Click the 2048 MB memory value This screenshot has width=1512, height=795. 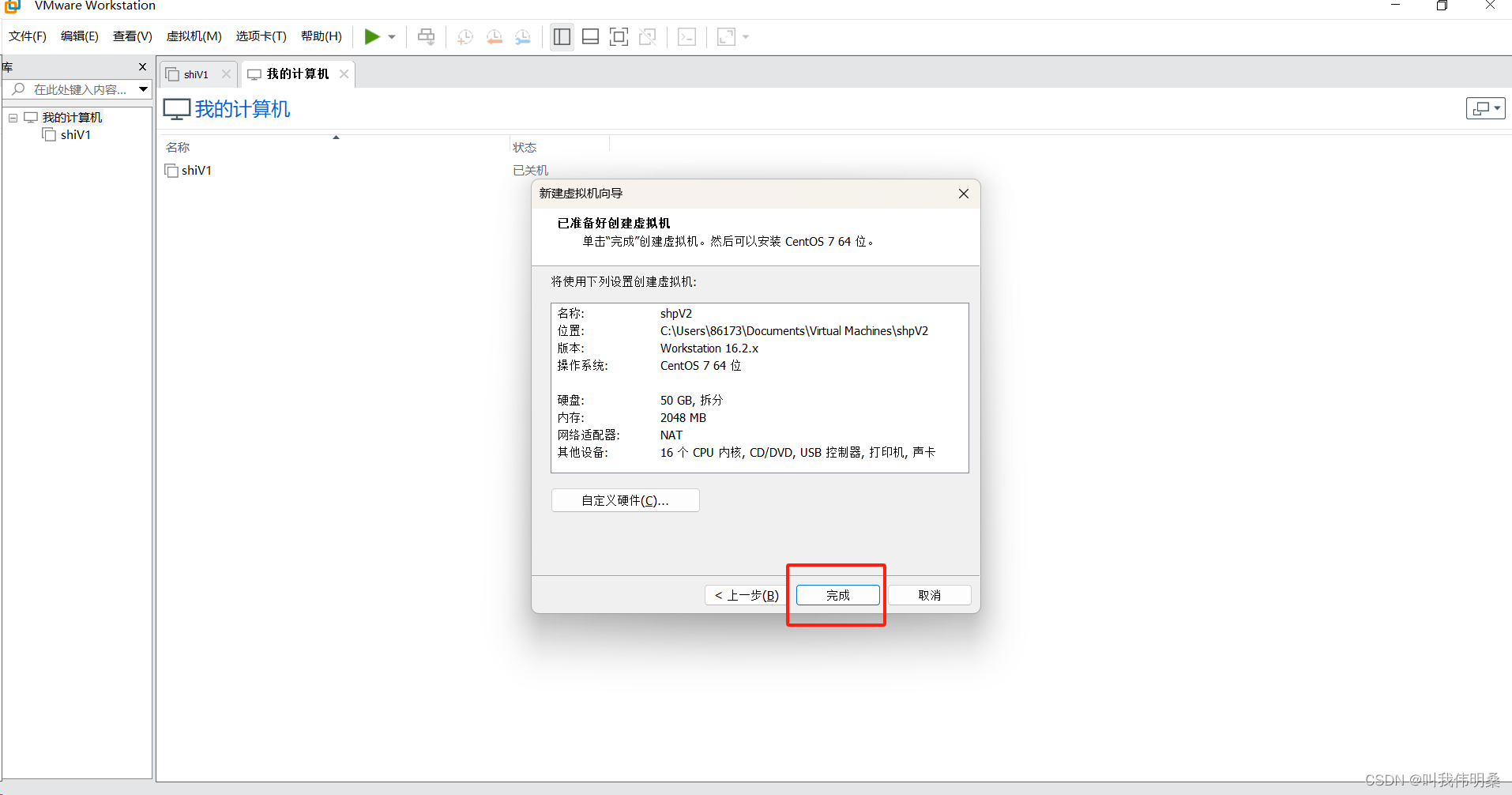pos(683,418)
